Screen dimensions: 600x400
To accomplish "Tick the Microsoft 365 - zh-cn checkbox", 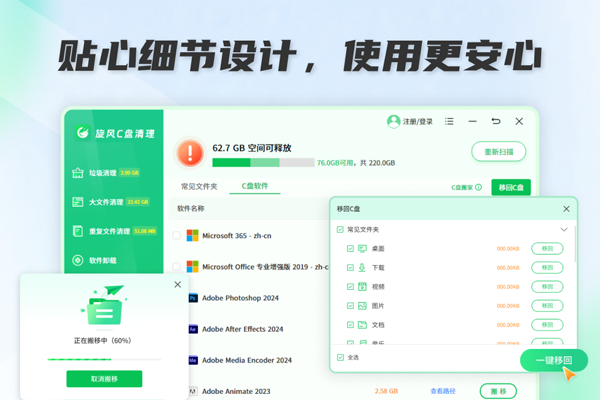I will [176, 235].
